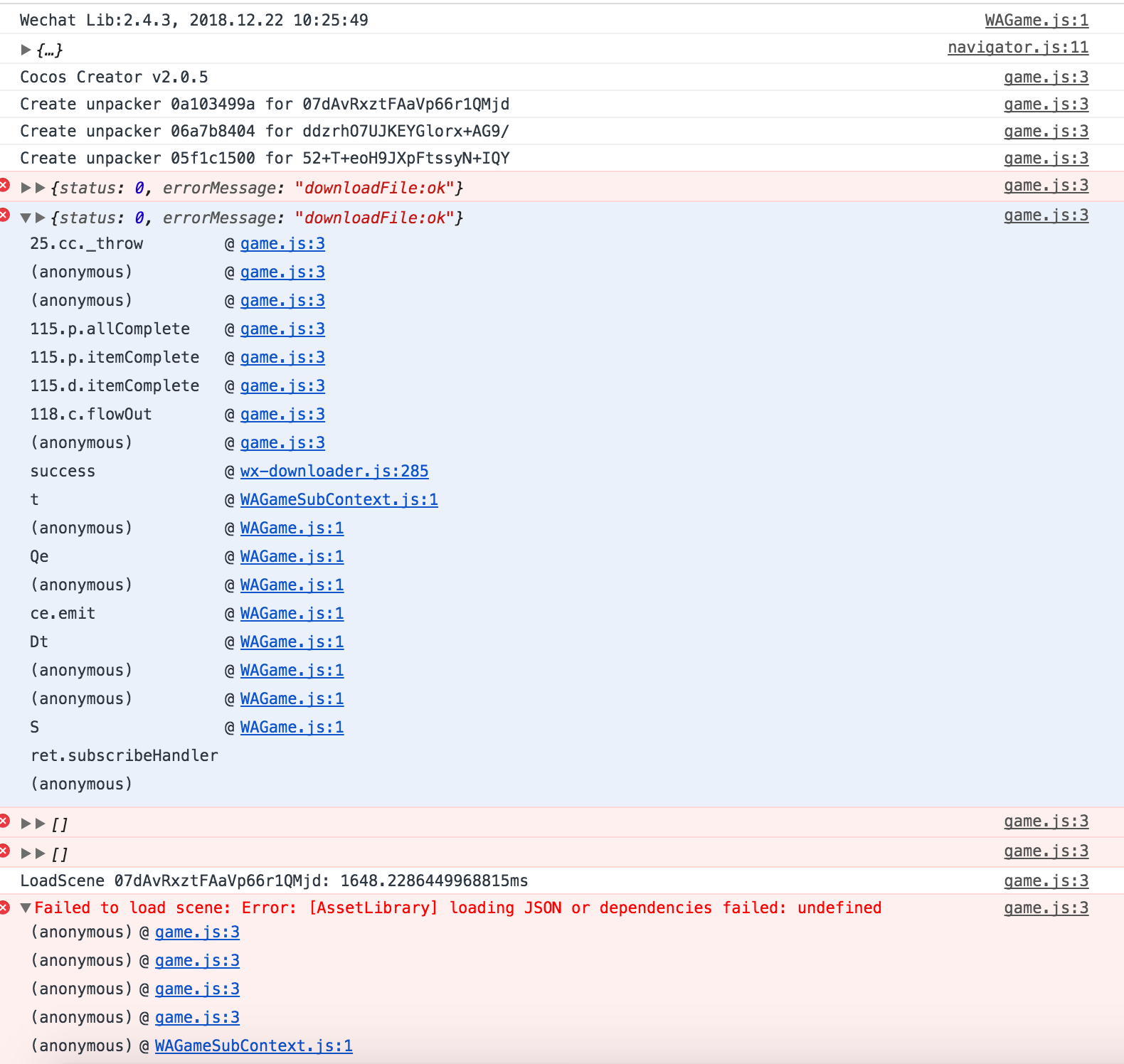
Task: Open the wx-downloader.js:285 source link
Action: [x=334, y=471]
